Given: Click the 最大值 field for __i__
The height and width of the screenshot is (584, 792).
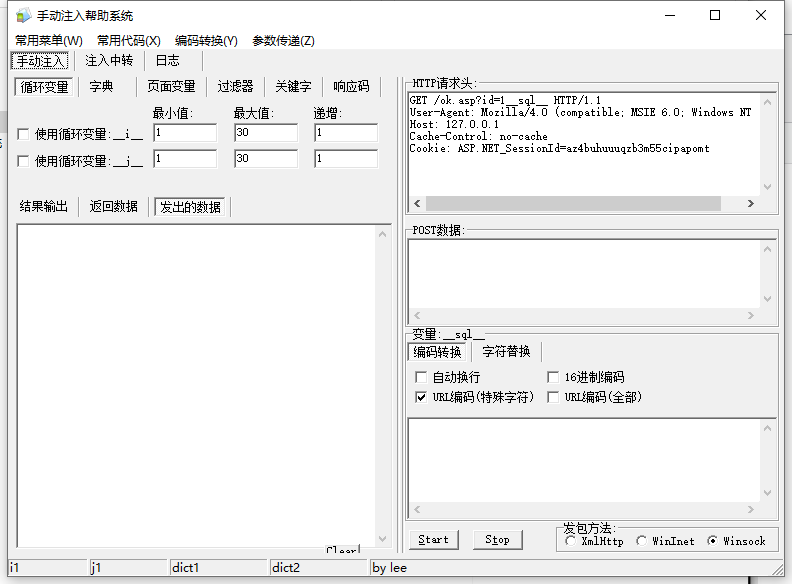Looking at the screenshot, I should [x=266, y=133].
